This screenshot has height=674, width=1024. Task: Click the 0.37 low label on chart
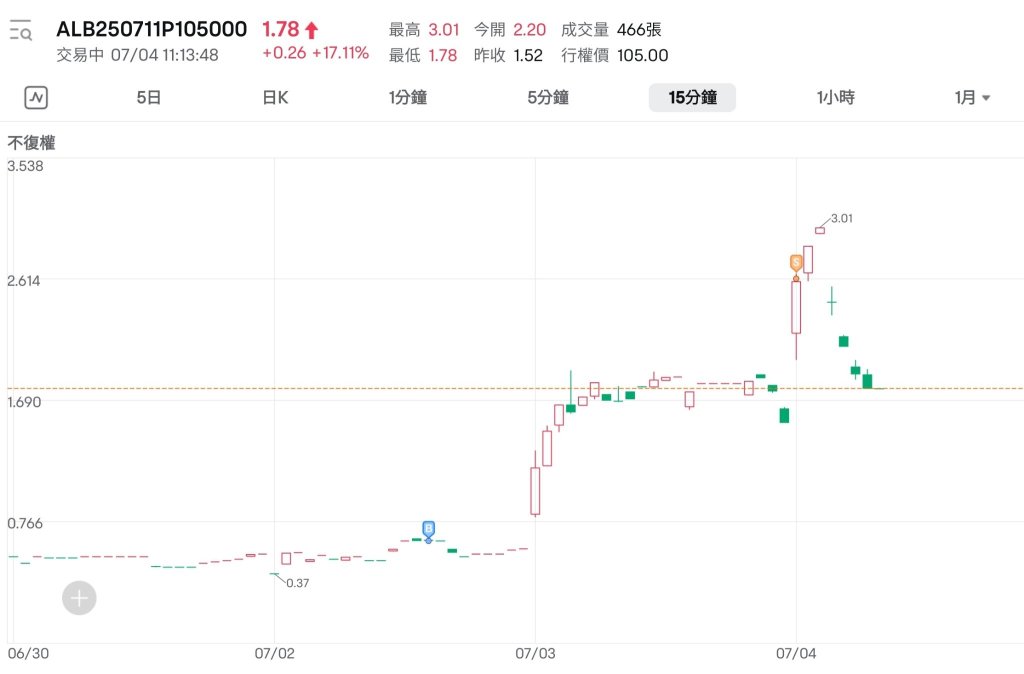tap(297, 583)
